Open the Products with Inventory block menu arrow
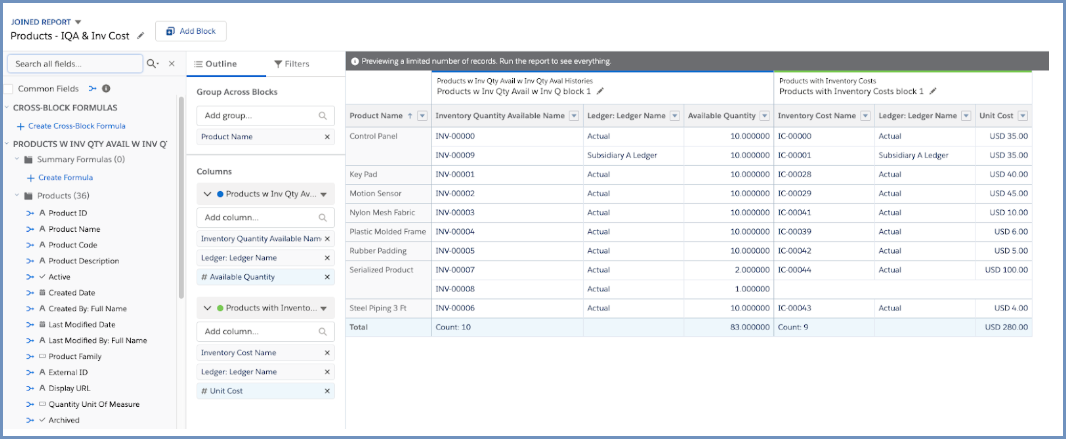Image resolution: width=1066 pixels, height=439 pixels. pos(324,308)
